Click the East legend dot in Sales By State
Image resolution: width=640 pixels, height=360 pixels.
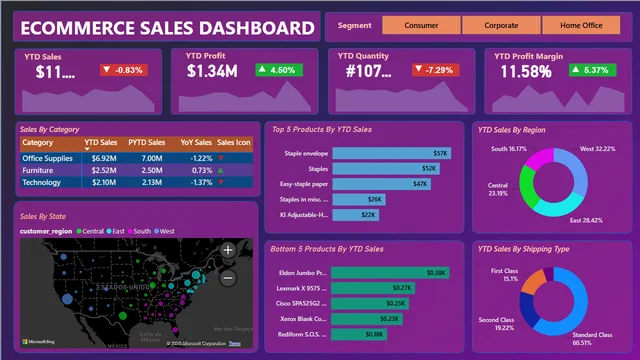(x=109, y=231)
